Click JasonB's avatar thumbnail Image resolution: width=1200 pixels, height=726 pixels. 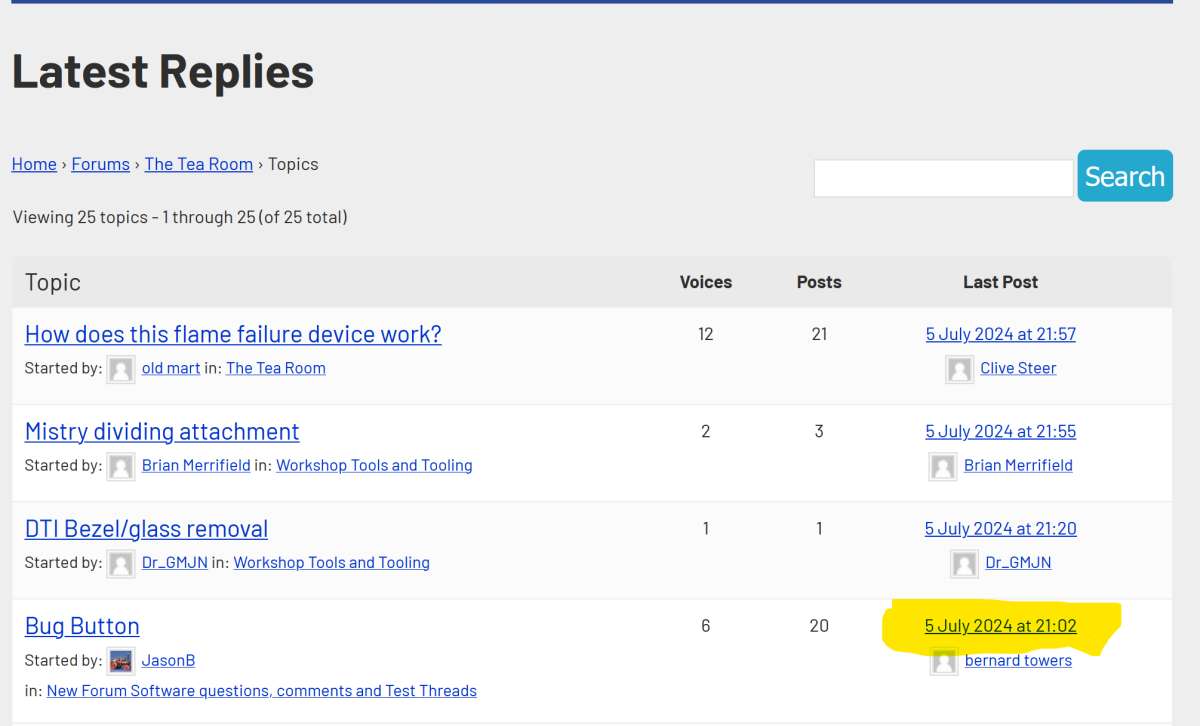pyautogui.click(x=121, y=661)
